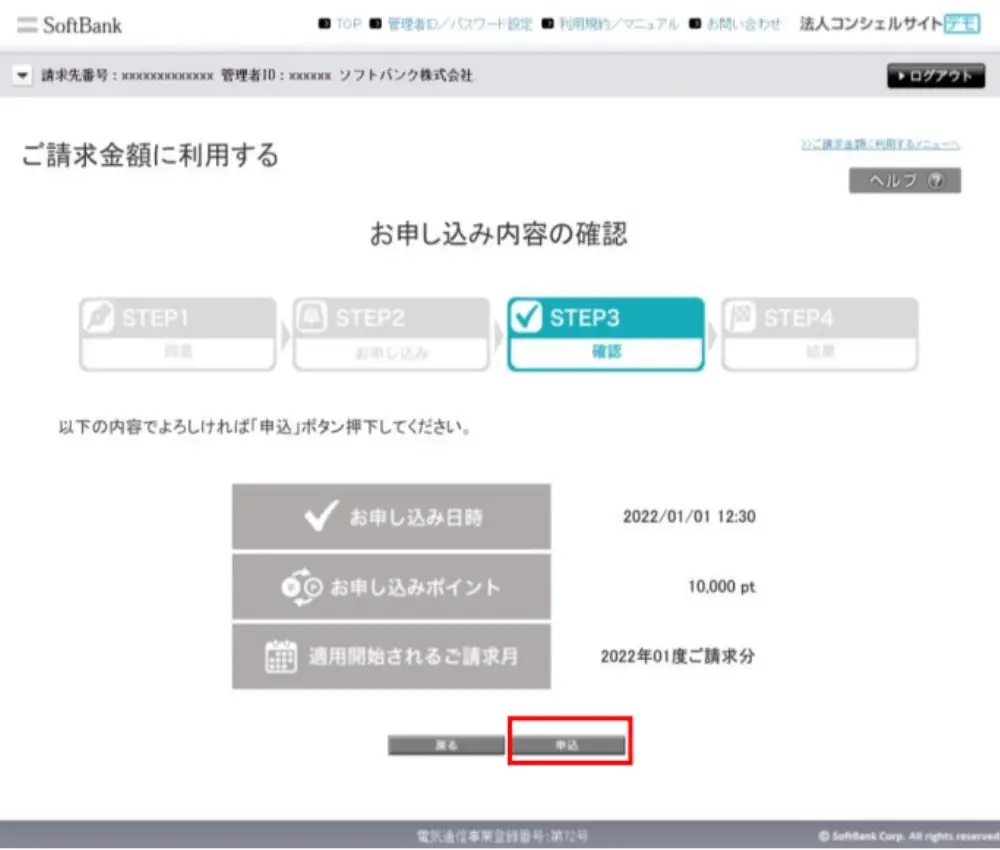The image size is (1000, 850).
Task: Open the TOP navigation link
Action: [x=348, y=24]
